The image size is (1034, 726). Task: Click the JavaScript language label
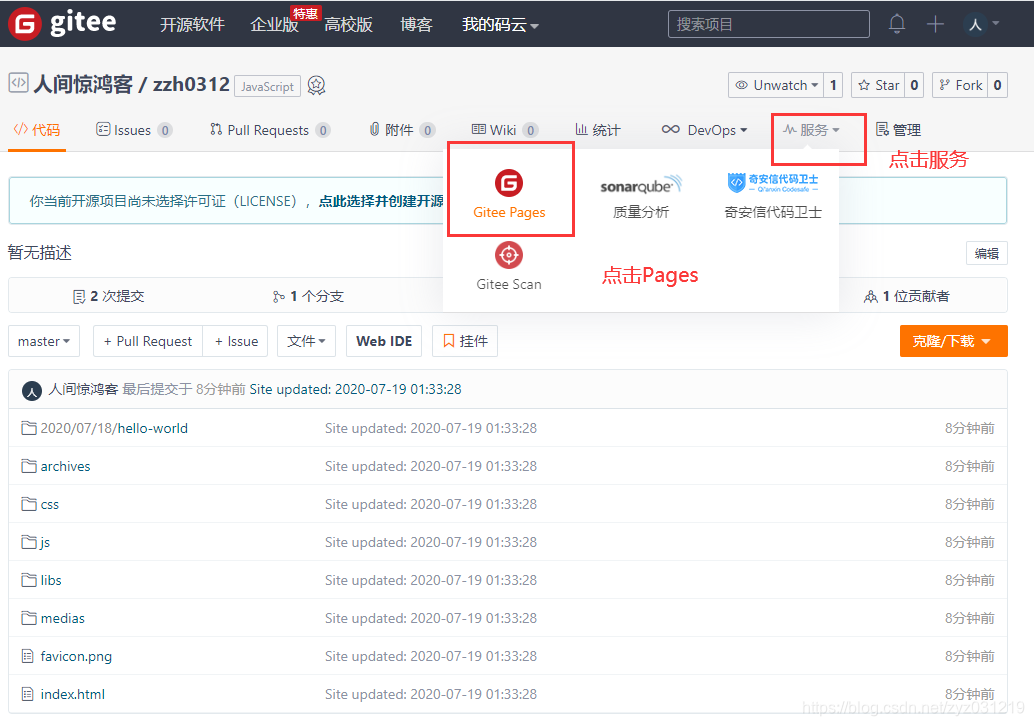[x=267, y=86]
